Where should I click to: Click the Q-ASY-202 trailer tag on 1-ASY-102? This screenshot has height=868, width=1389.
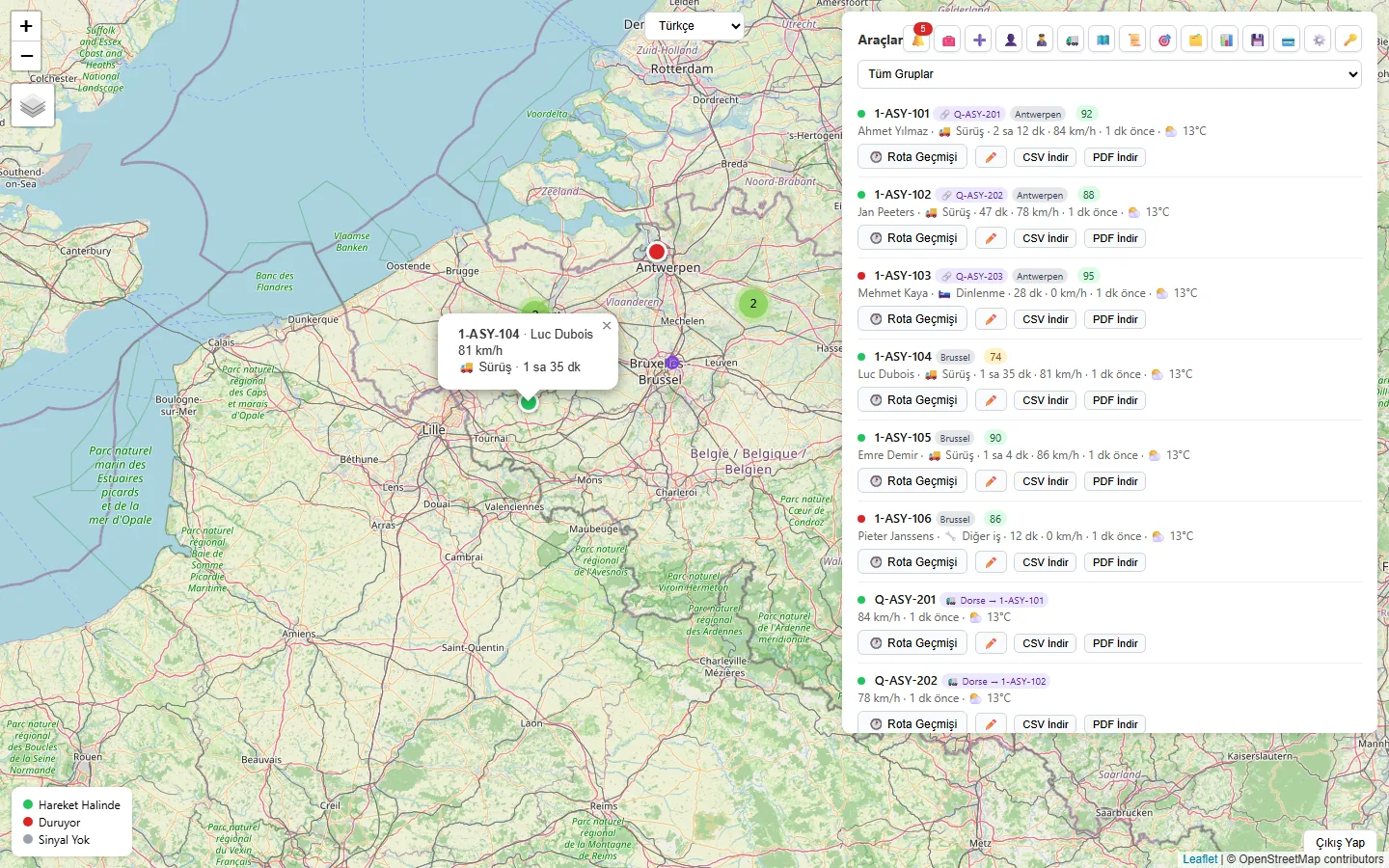[972, 195]
